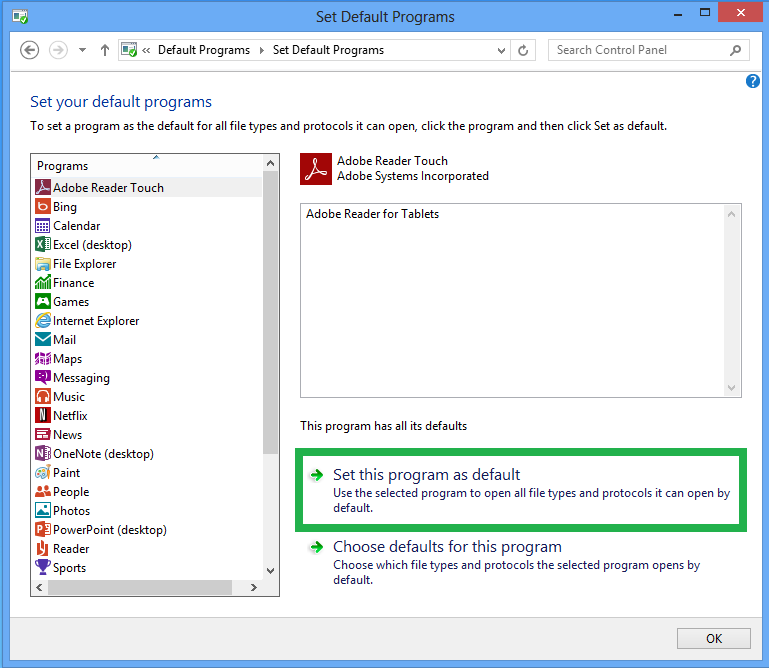Pick the Excel (desktop) icon
Image resolution: width=769 pixels, height=668 pixels.
pos(43,244)
